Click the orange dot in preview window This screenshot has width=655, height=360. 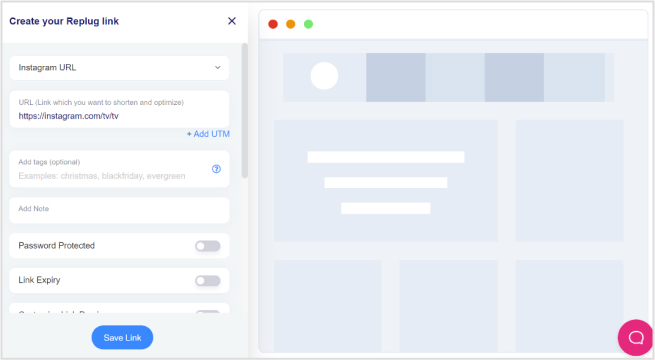coord(291,24)
